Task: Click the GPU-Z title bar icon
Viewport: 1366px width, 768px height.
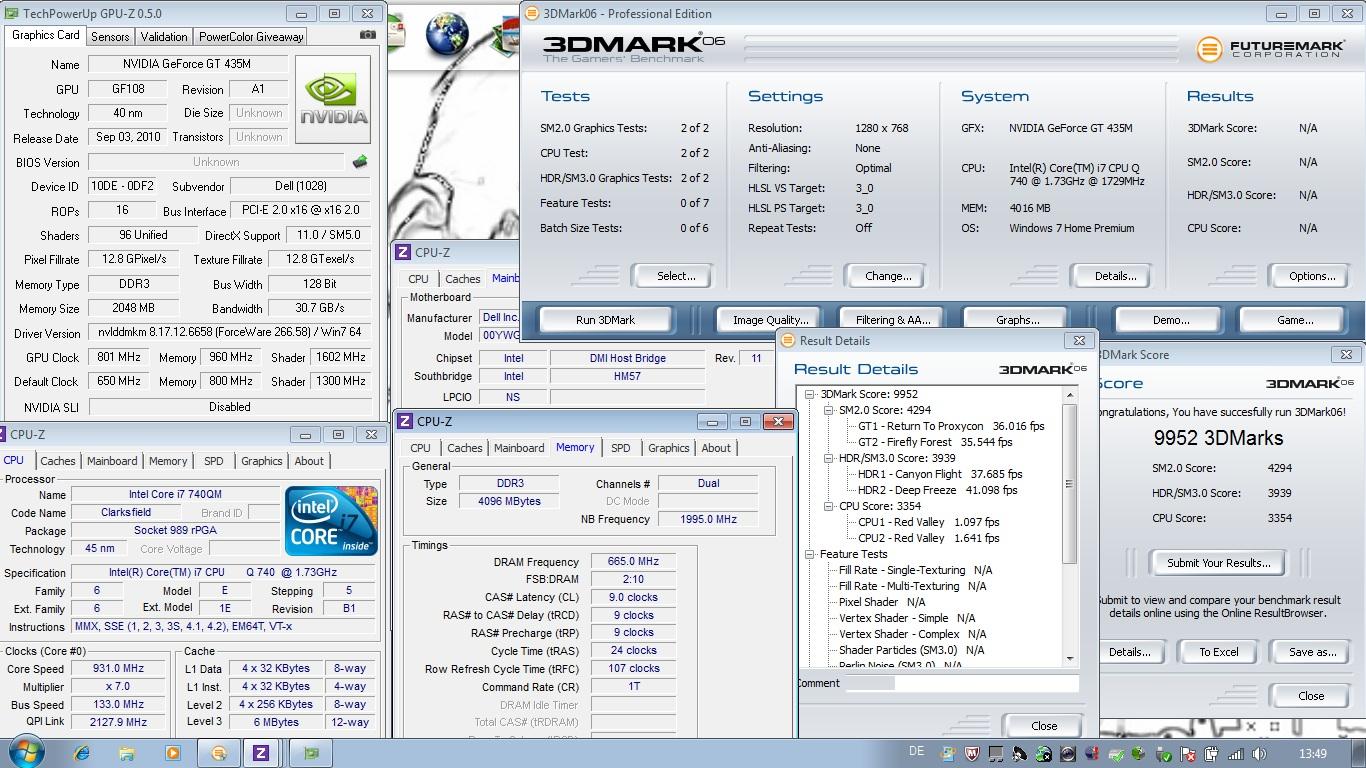Action: 12,13
